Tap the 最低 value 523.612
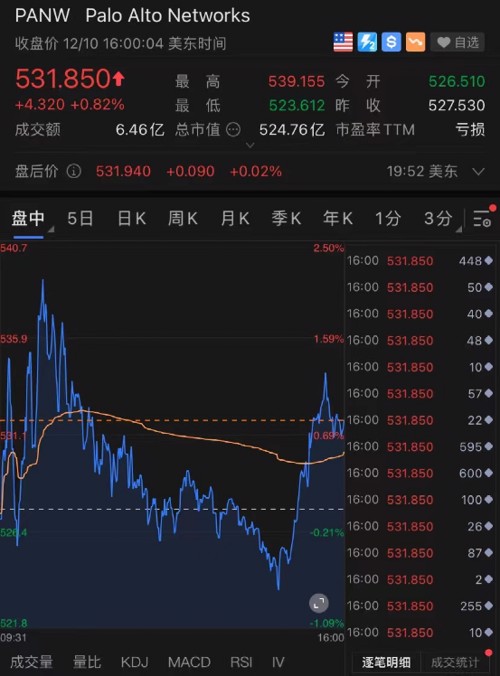This screenshot has width=500, height=676. (297, 106)
